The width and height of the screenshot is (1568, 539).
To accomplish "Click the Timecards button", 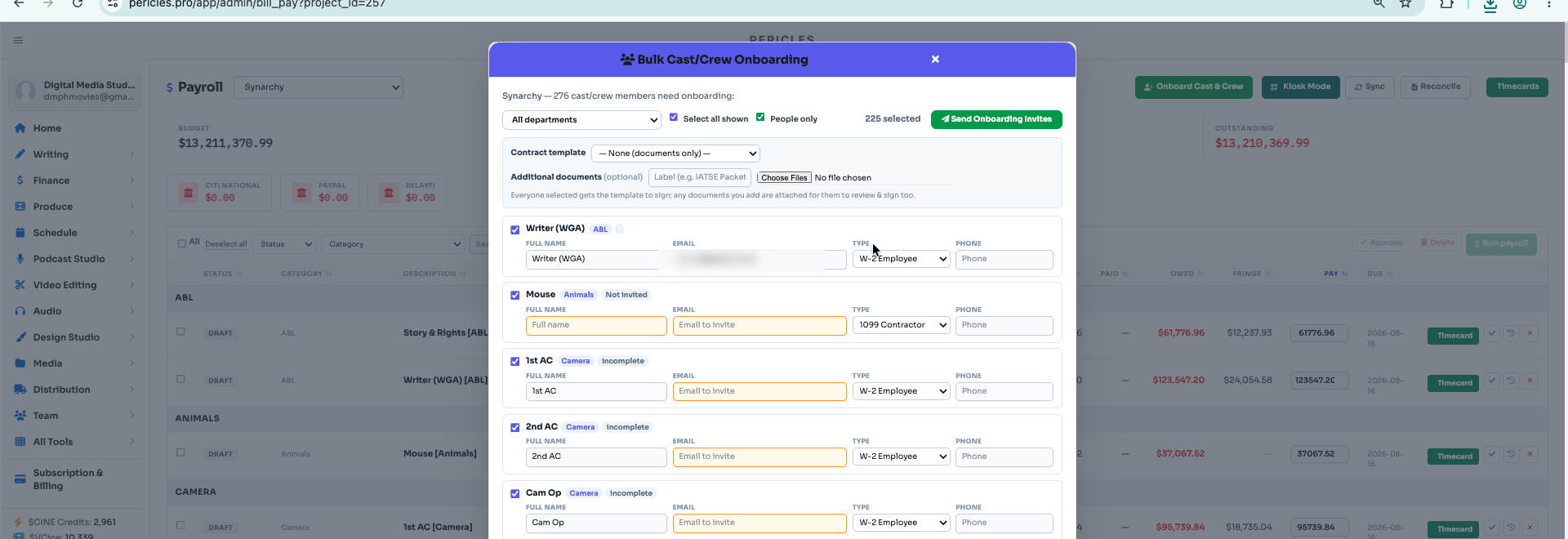I will (x=1517, y=87).
